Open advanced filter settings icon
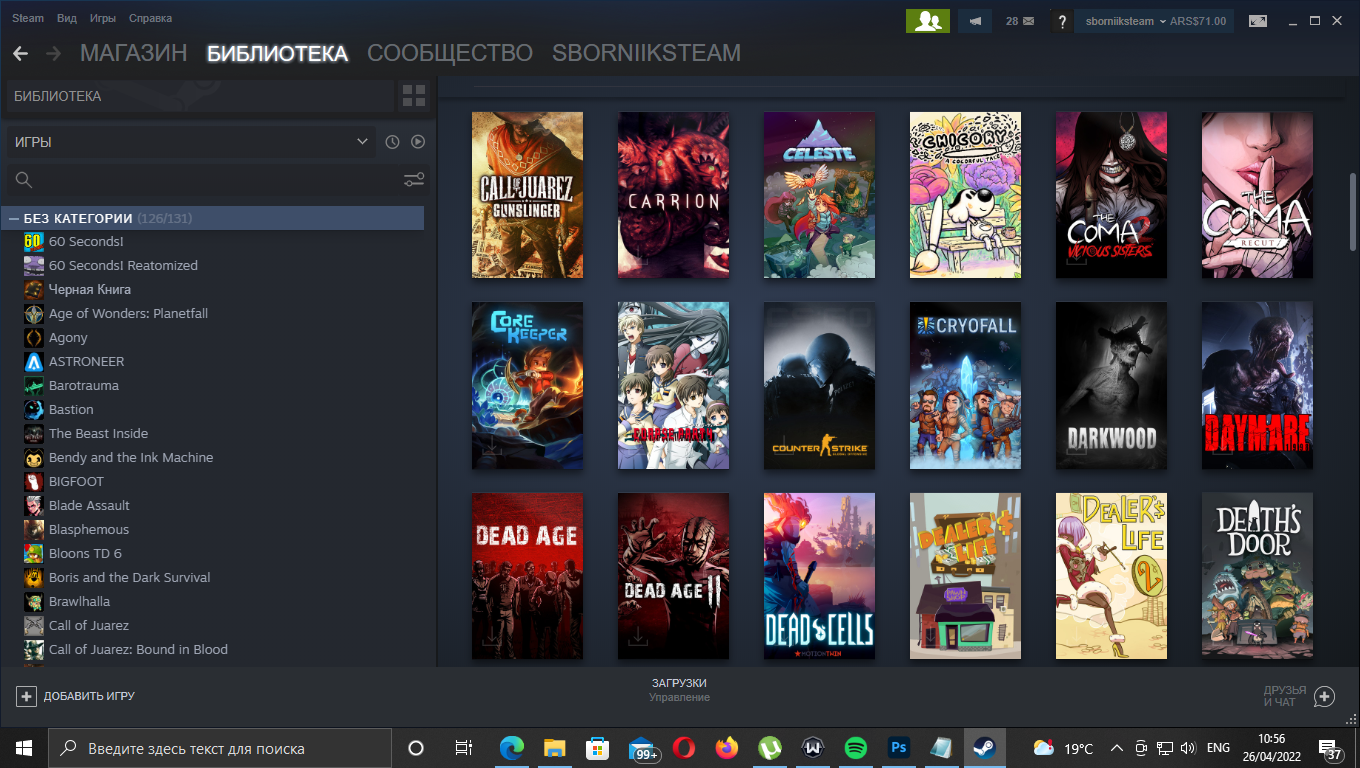Screen dimensions: 1360x768 coord(413,180)
